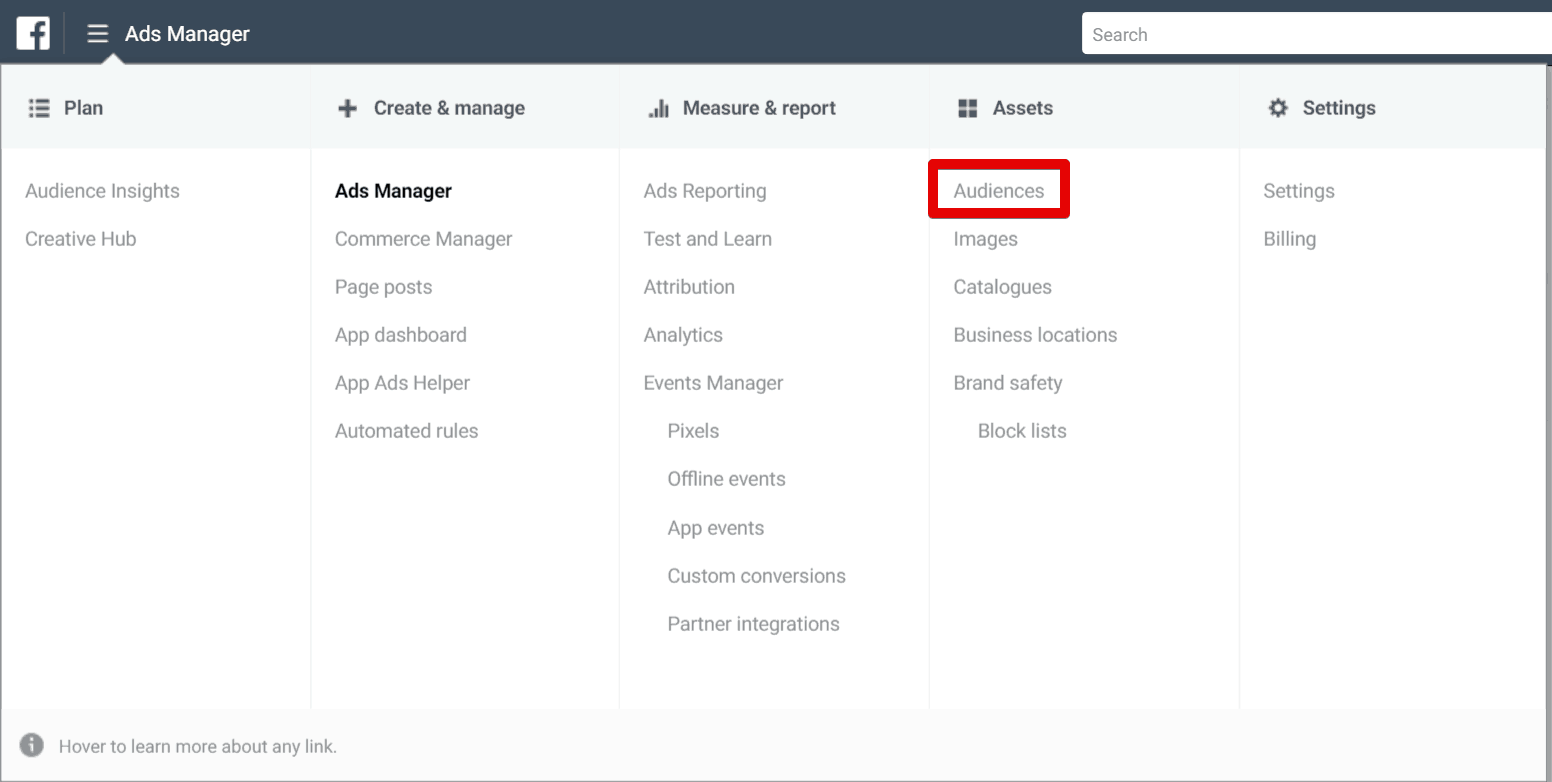Select Ads Manager in Create & manage
The width and height of the screenshot is (1552, 782).
(x=393, y=191)
